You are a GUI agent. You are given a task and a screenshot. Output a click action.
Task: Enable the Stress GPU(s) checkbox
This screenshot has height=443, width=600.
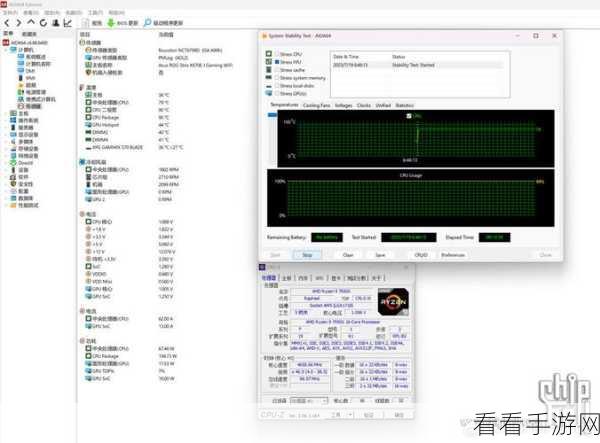point(277,93)
